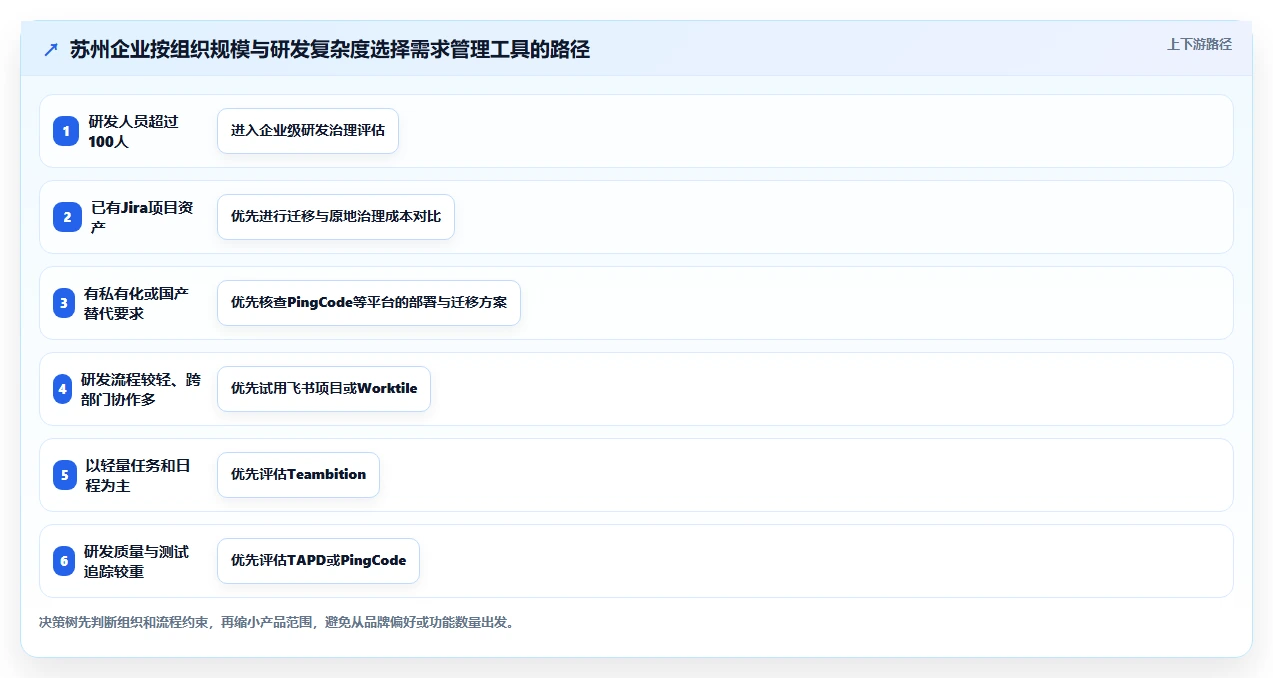
Task: Click the 优先试用飞书项目或Worktile chip
Action: pyautogui.click(x=324, y=389)
